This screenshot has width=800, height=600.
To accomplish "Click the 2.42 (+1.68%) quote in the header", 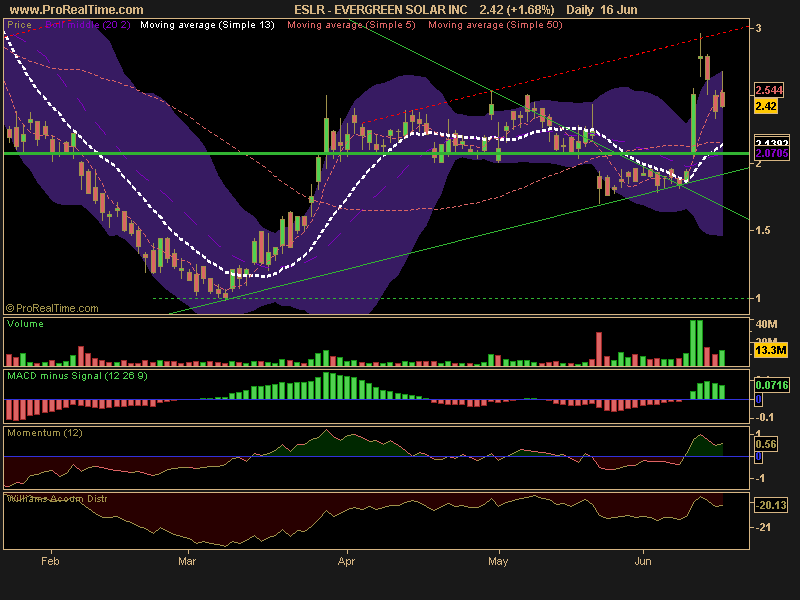I will pyautogui.click(x=517, y=10).
